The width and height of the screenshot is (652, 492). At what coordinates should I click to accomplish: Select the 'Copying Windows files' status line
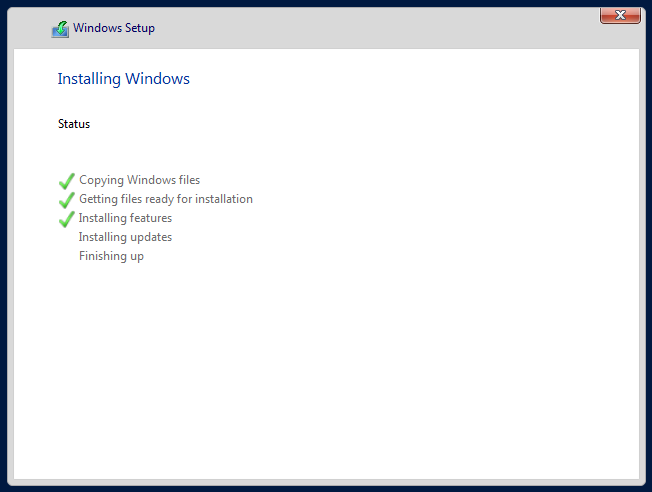(139, 180)
